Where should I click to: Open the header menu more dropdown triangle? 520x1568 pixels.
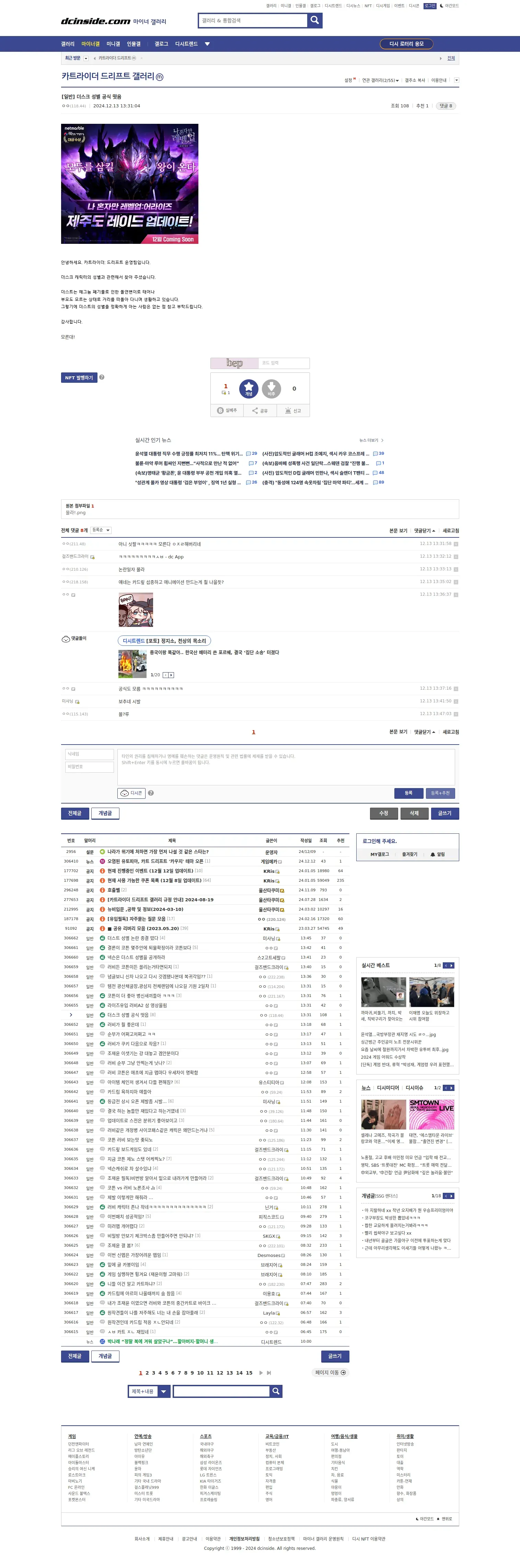(x=207, y=44)
